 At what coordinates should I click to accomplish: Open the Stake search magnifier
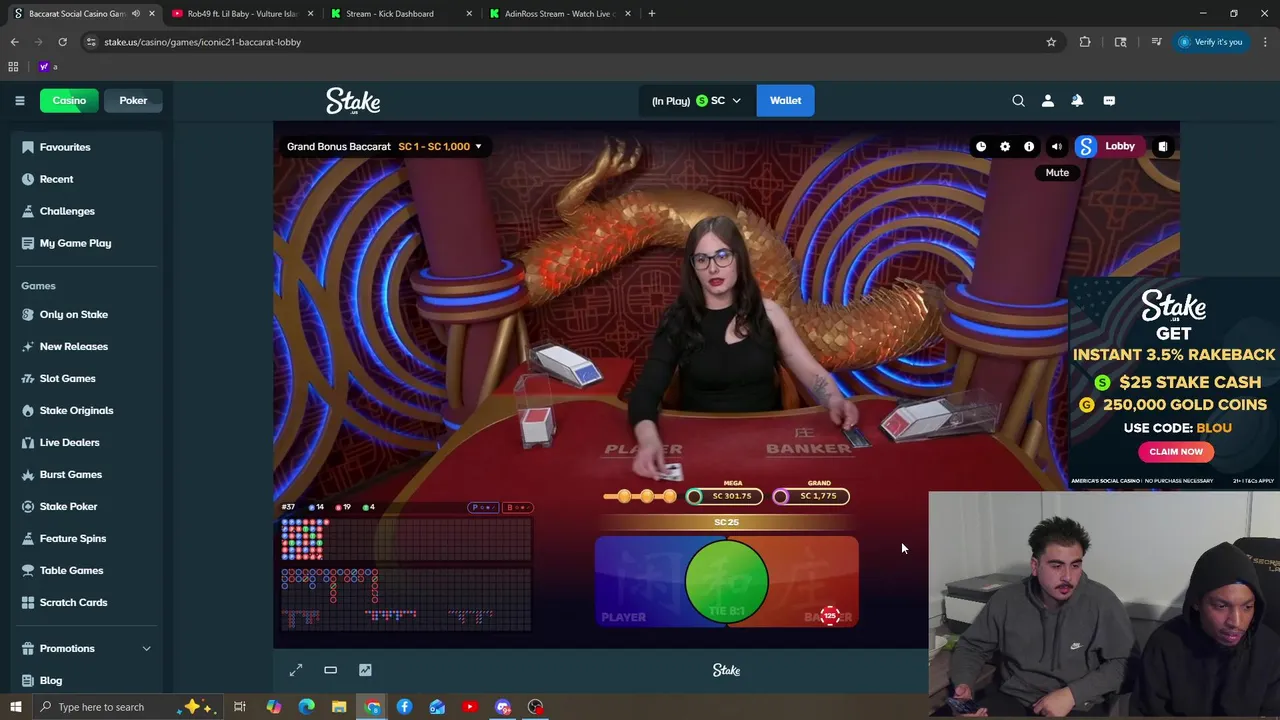[x=1018, y=100]
